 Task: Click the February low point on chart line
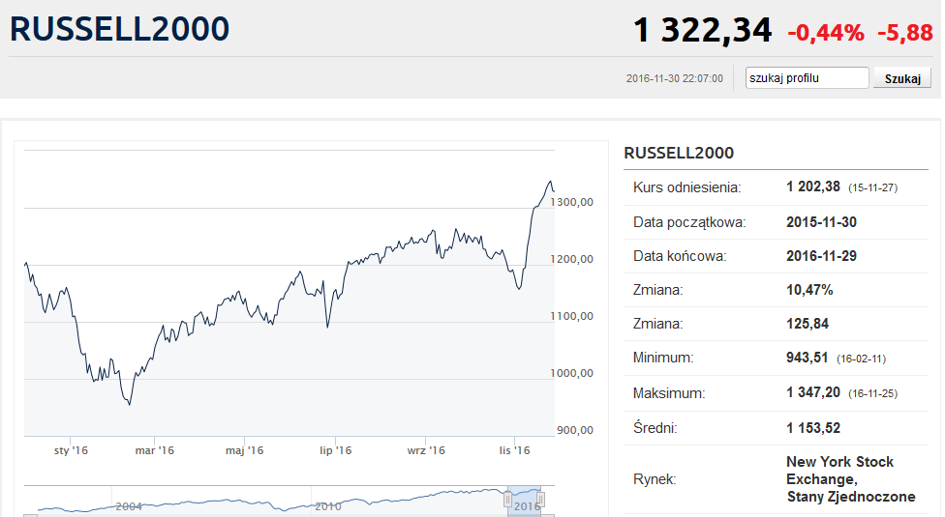[x=130, y=404]
